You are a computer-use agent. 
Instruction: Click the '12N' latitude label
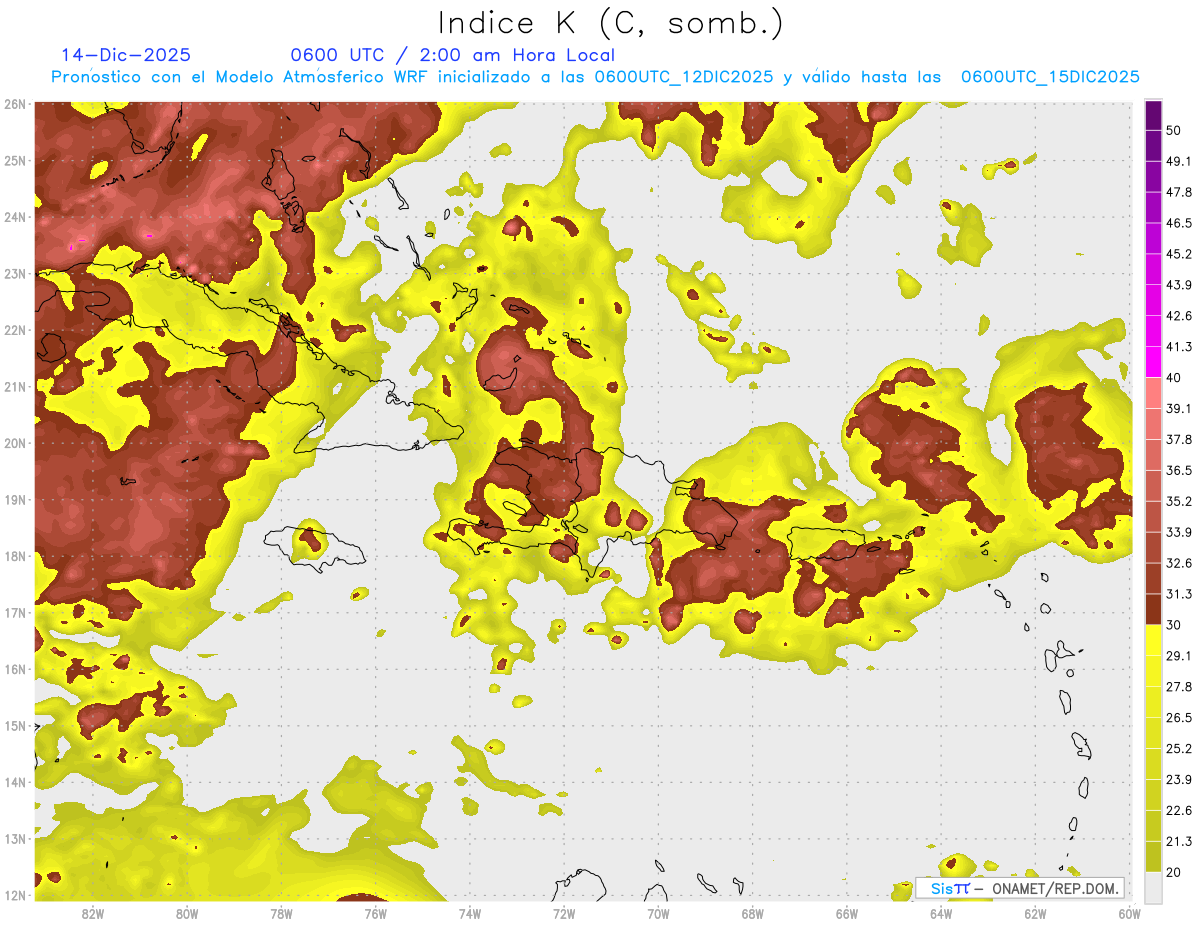(14, 895)
